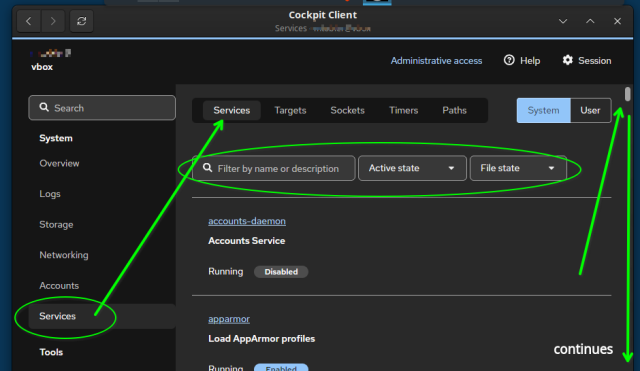Click the vbox host name
The width and height of the screenshot is (640, 371).
tap(42, 67)
